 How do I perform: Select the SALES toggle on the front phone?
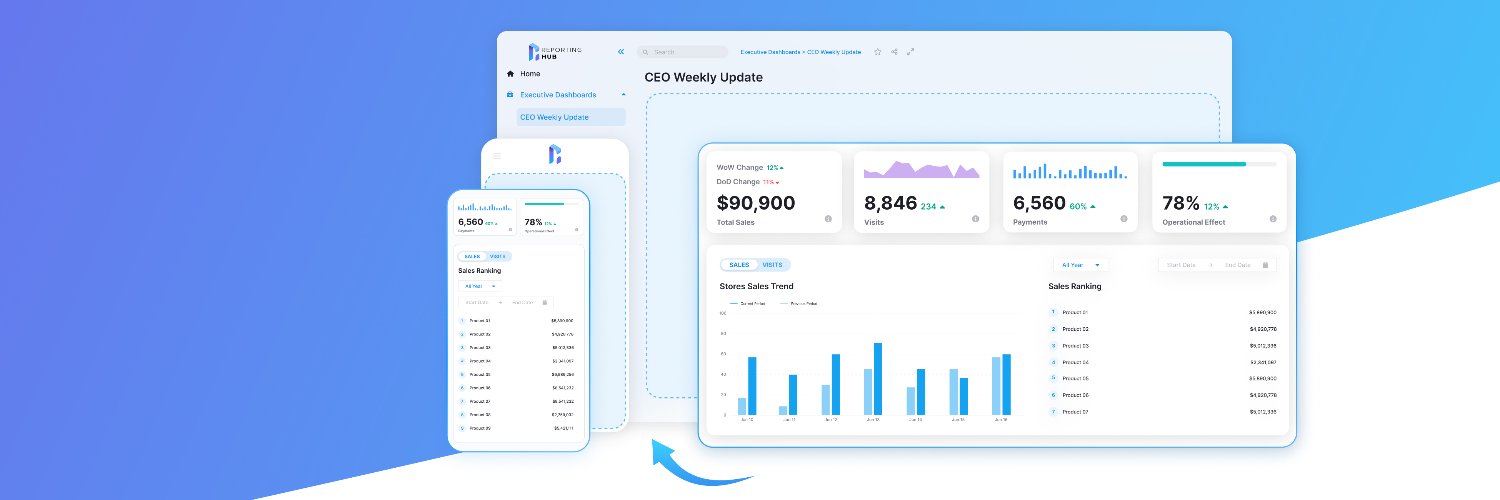tap(472, 257)
